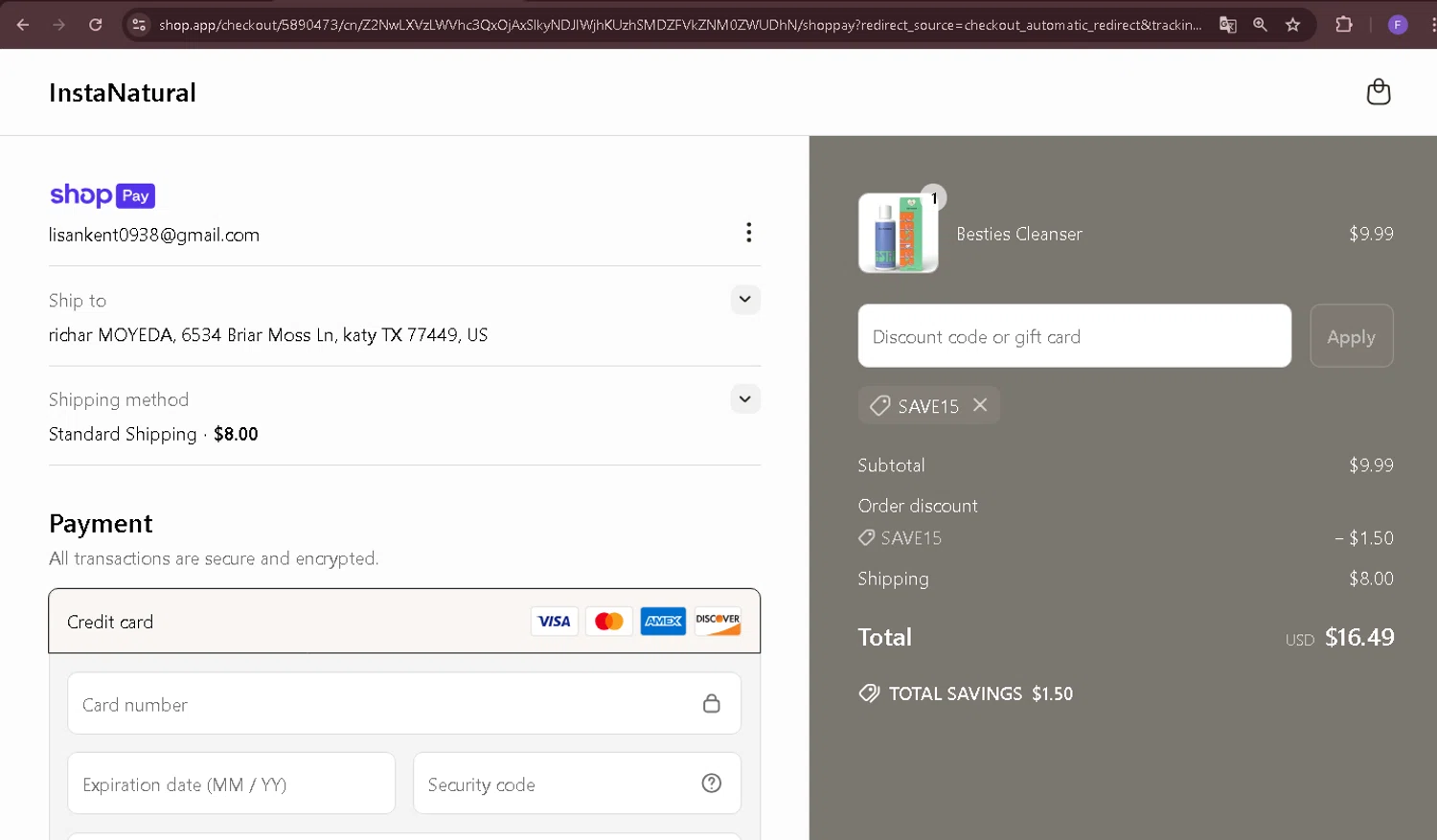Screen dimensions: 1437x840
Task: Expand the Shipping method section
Action: tap(745, 399)
